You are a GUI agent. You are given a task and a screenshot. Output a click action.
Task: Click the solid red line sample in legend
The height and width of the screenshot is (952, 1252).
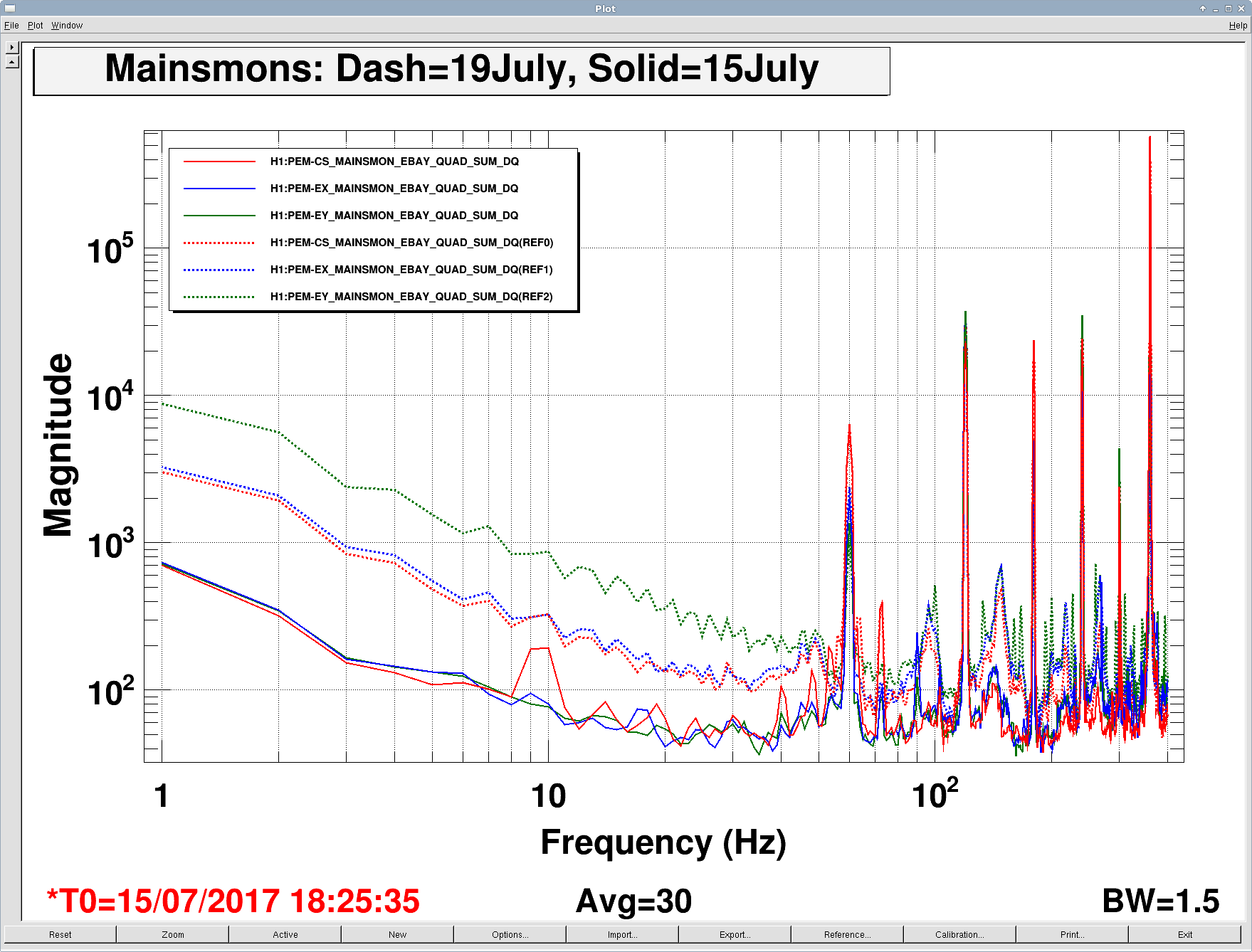(219, 162)
